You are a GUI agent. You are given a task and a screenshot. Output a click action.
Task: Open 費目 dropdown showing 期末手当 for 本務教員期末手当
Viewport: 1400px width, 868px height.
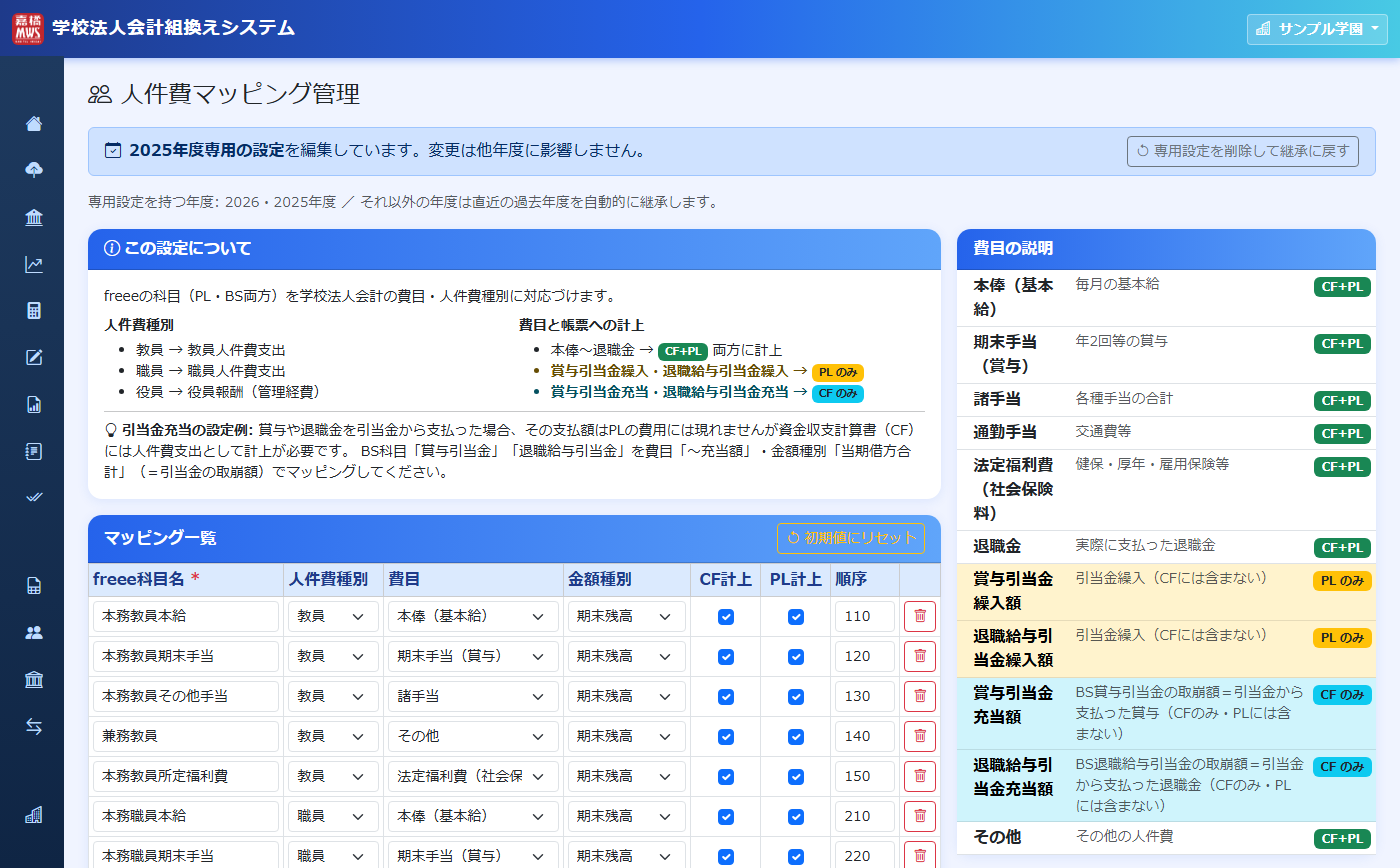coord(473,656)
